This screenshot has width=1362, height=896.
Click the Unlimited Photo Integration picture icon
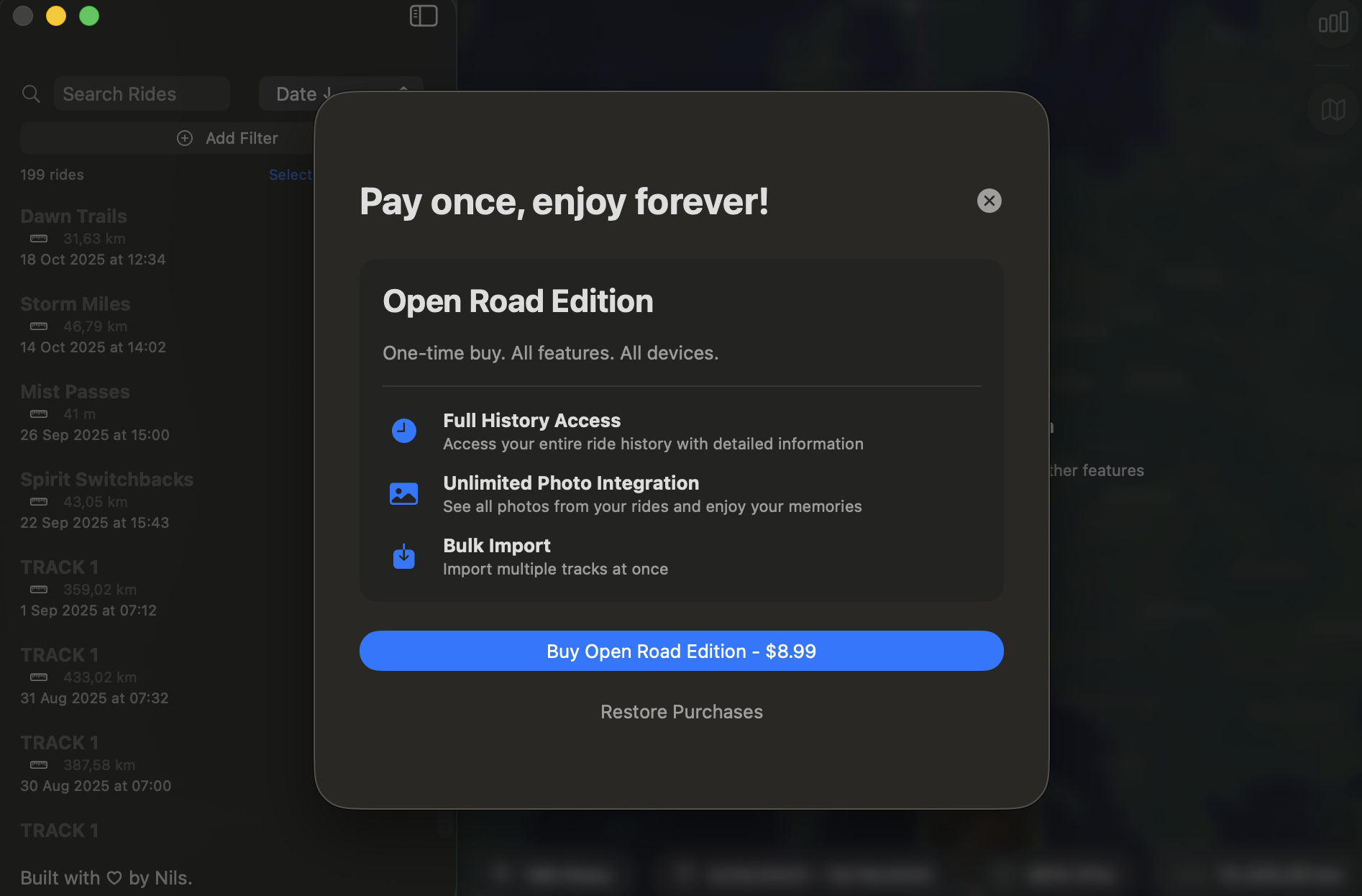pyautogui.click(x=404, y=493)
